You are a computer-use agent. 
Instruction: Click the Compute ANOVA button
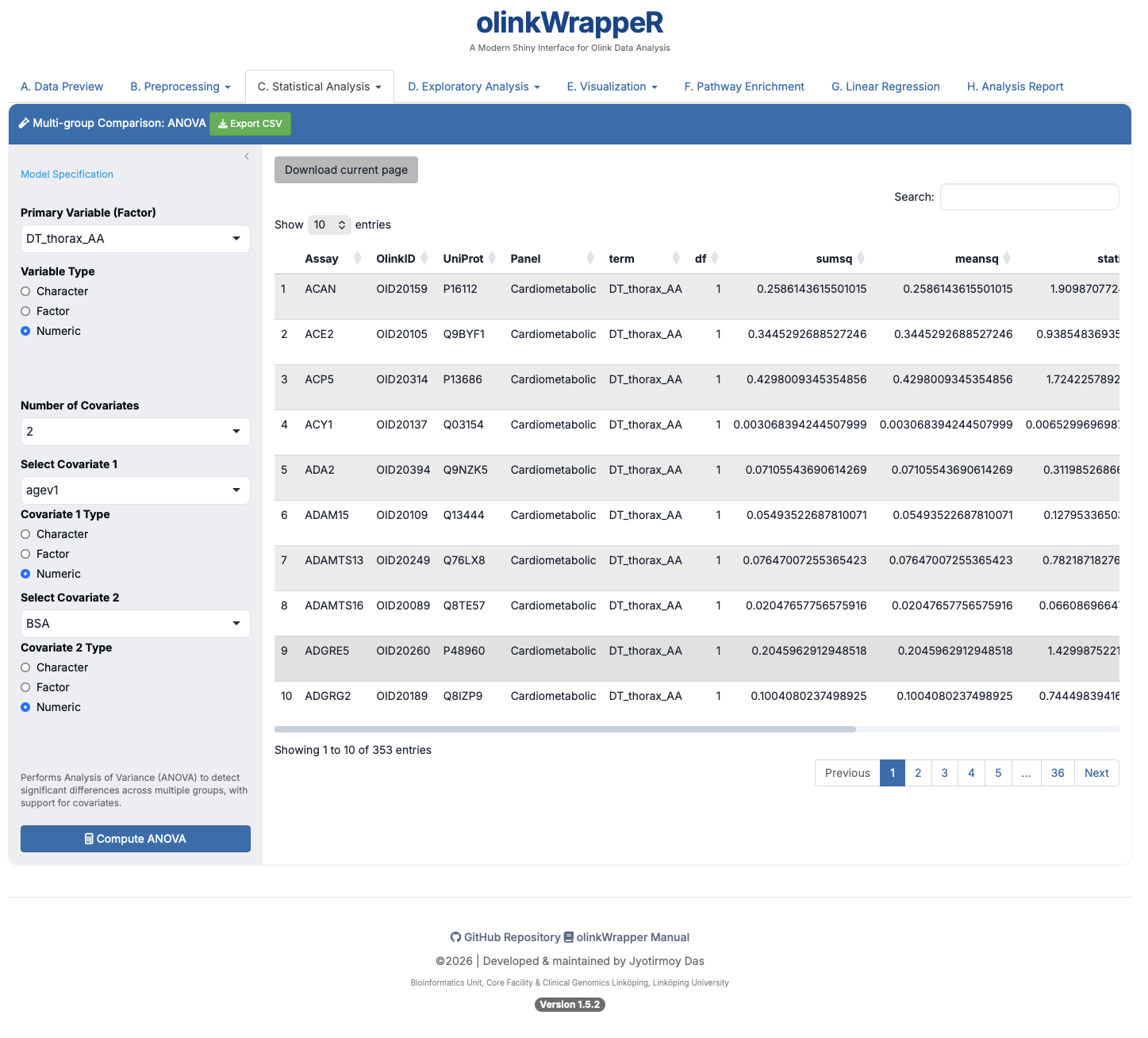[135, 839]
